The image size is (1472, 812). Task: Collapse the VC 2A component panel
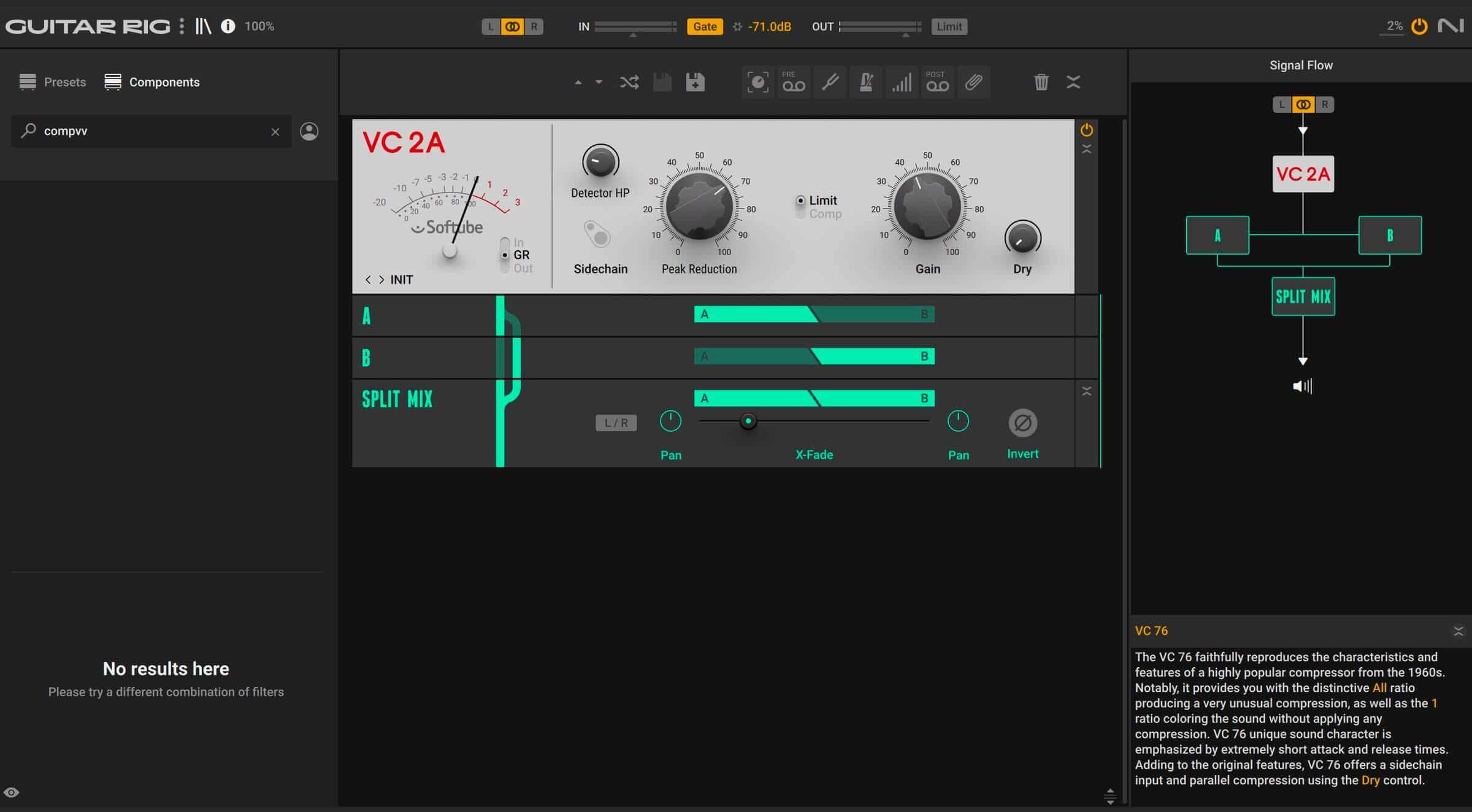pyautogui.click(x=1086, y=149)
